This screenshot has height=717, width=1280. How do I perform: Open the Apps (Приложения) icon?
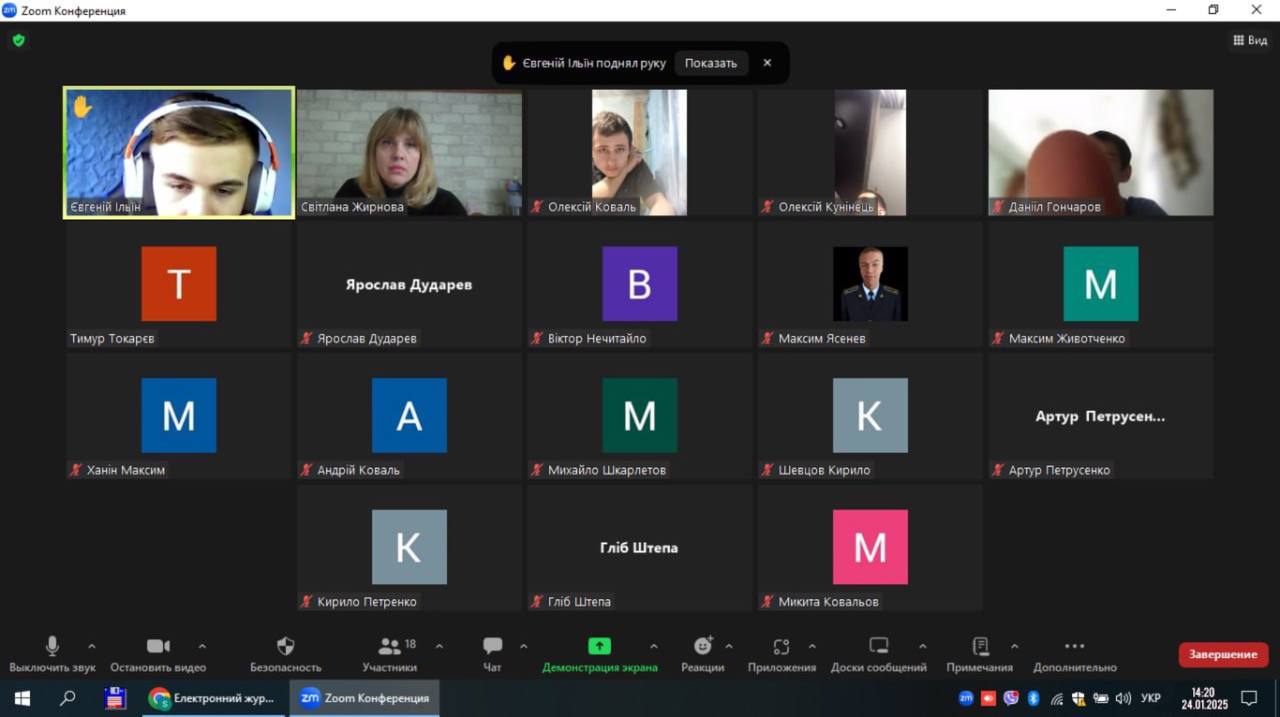tap(781, 647)
